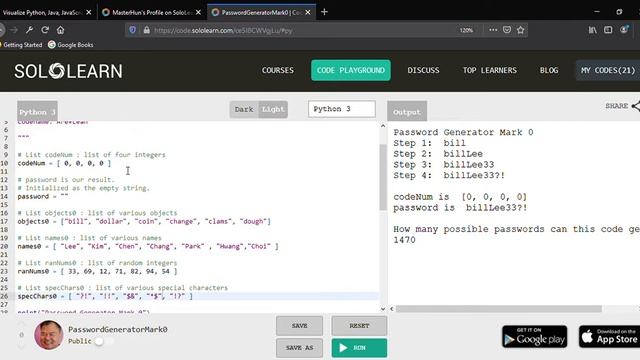The width and height of the screenshot is (640, 360).
Task: Click the browser forward arrow
Action: click(x=14, y=30)
